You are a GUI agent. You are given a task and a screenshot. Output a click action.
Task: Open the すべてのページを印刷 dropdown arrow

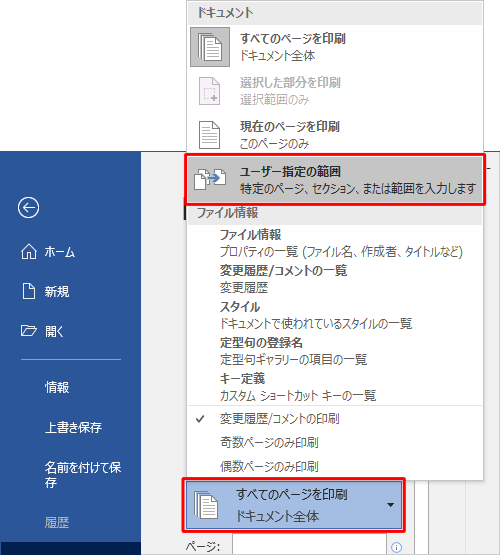[x=390, y=505]
